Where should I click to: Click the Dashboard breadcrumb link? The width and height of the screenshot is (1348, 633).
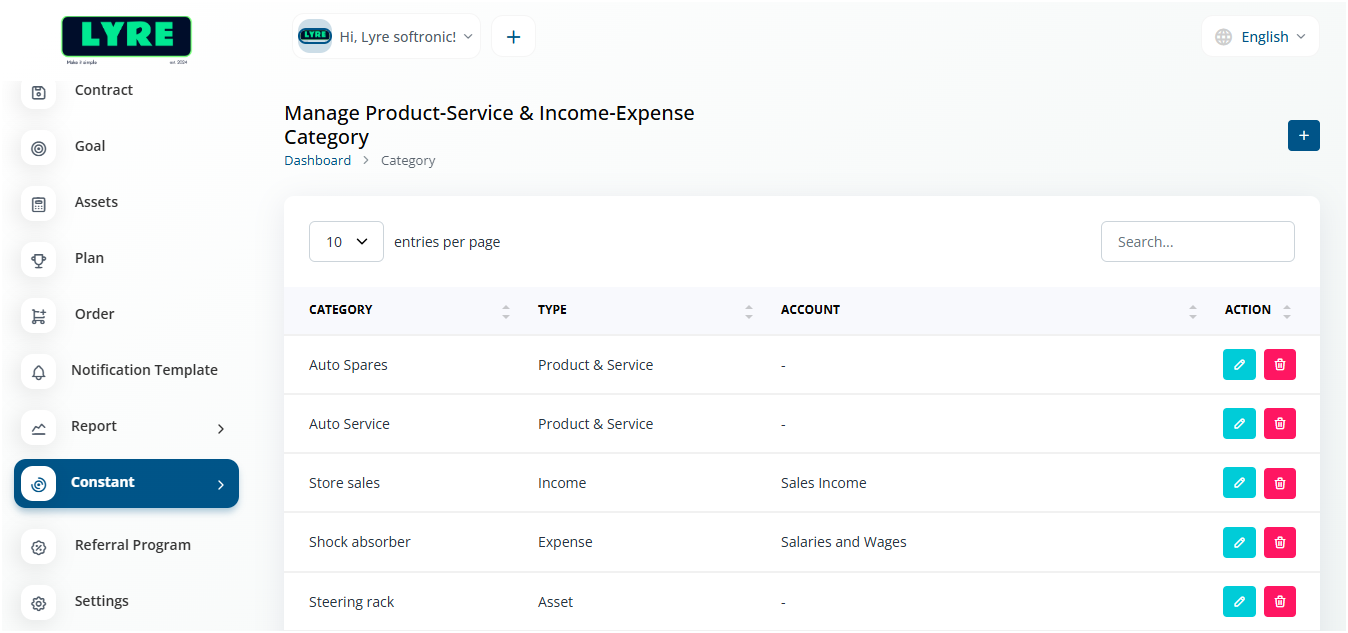[x=317, y=160]
